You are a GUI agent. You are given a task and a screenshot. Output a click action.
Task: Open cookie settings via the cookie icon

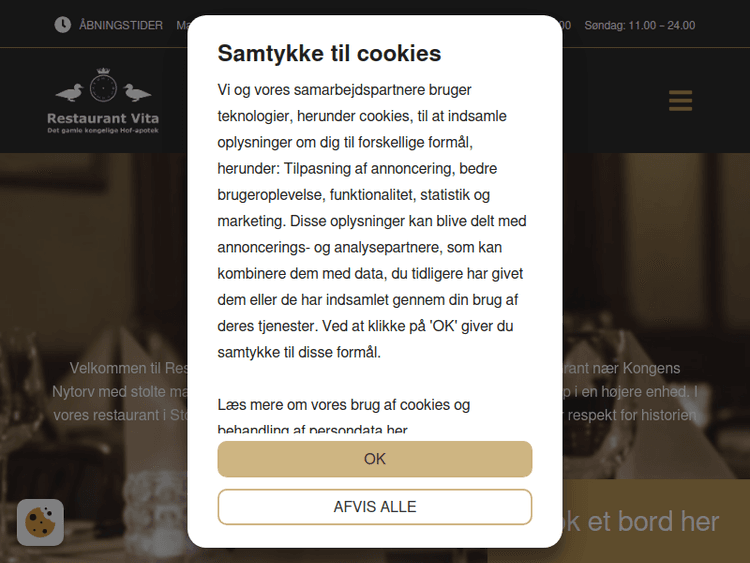point(40,522)
